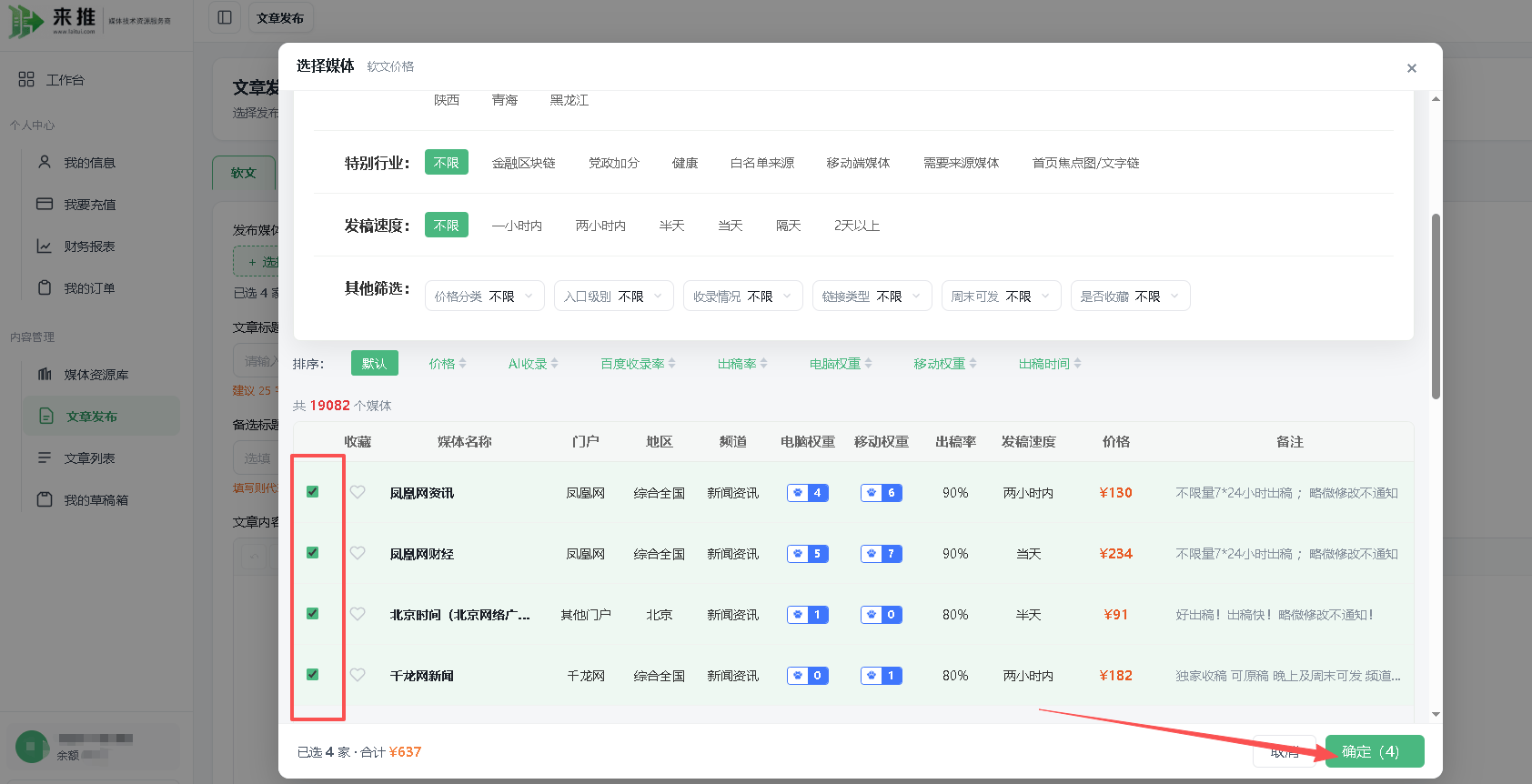The height and width of the screenshot is (784, 1532).
Task: Select 两小时内 under 发稿速度
Action: [600, 226]
